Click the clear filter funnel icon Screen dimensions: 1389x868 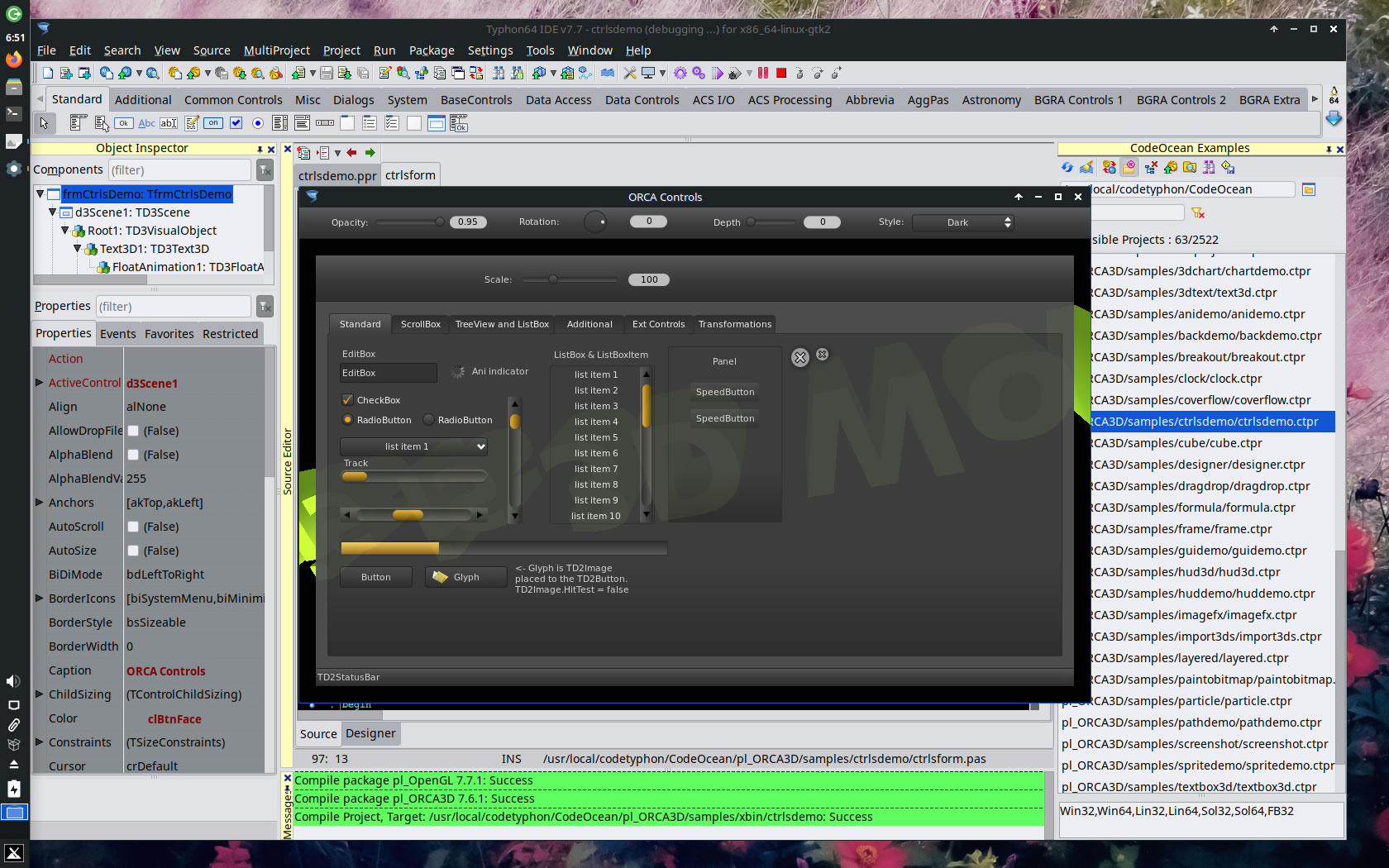(1199, 213)
